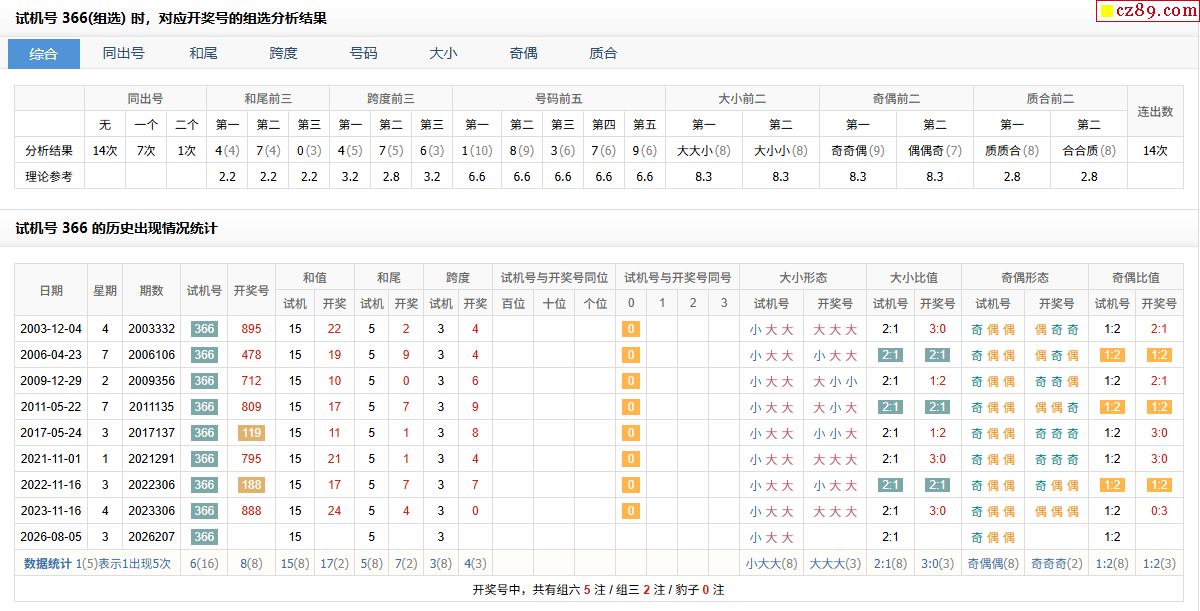
Task: Click the 小大大(8) statistic cell
Action: point(771,563)
